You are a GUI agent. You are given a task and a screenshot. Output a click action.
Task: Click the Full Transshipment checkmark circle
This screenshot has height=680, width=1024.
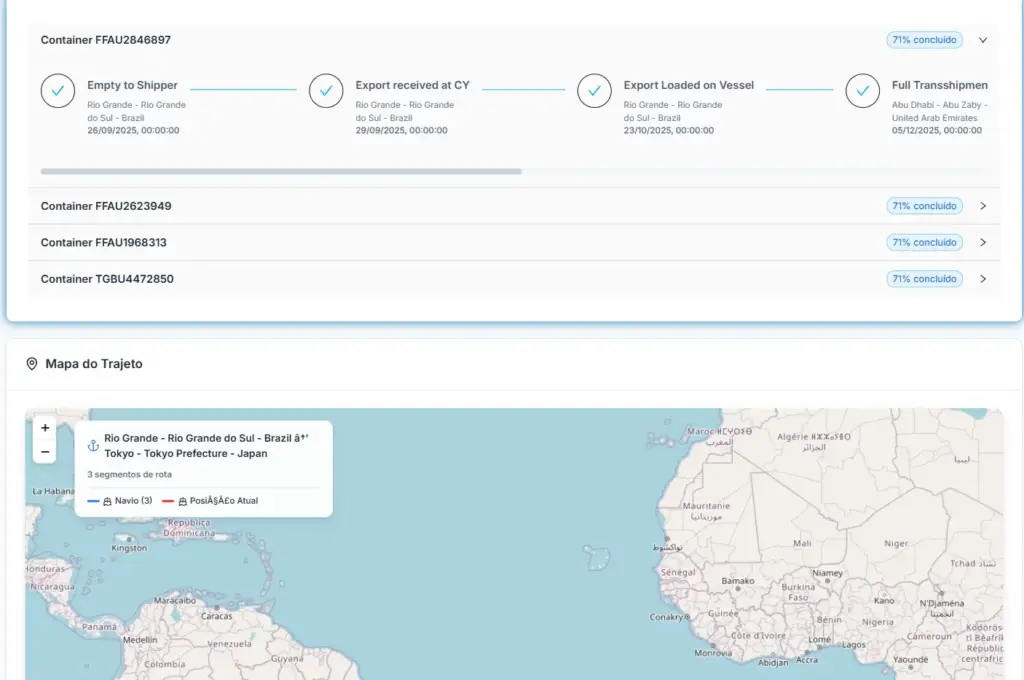(863, 91)
